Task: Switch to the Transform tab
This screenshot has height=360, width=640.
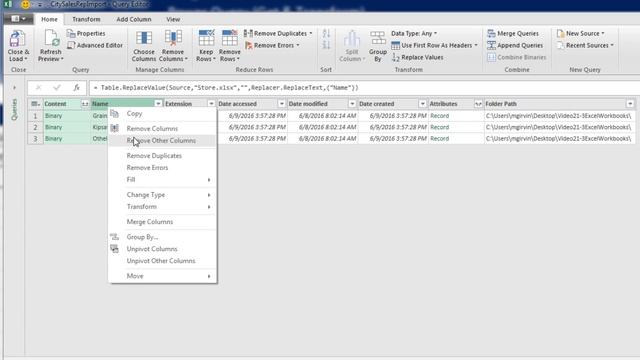Action: pos(86,19)
